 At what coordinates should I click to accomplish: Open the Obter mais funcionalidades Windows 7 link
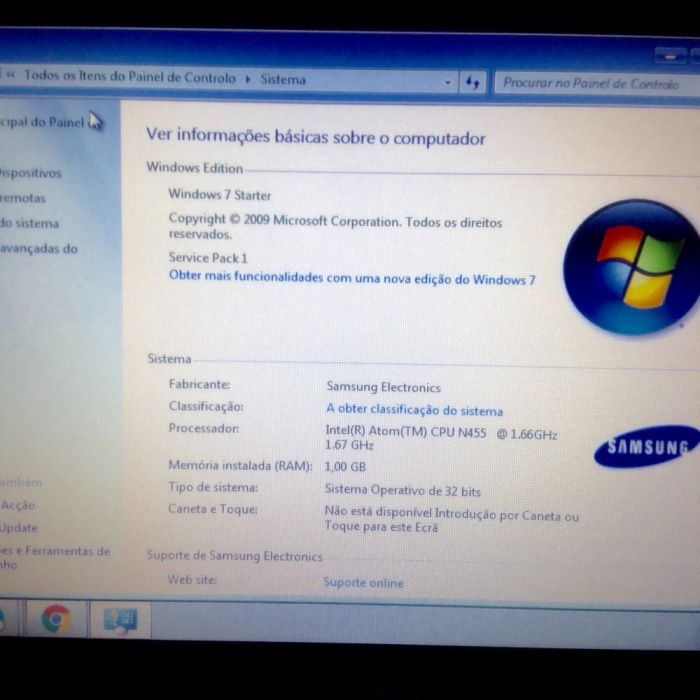352,277
